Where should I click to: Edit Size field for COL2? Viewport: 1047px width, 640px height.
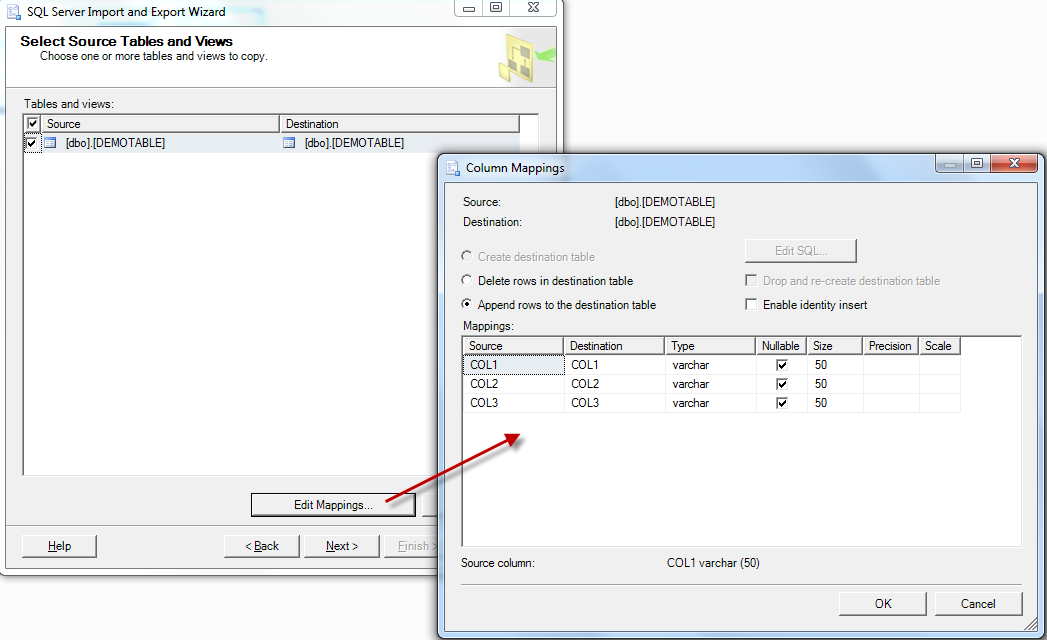tap(835, 384)
